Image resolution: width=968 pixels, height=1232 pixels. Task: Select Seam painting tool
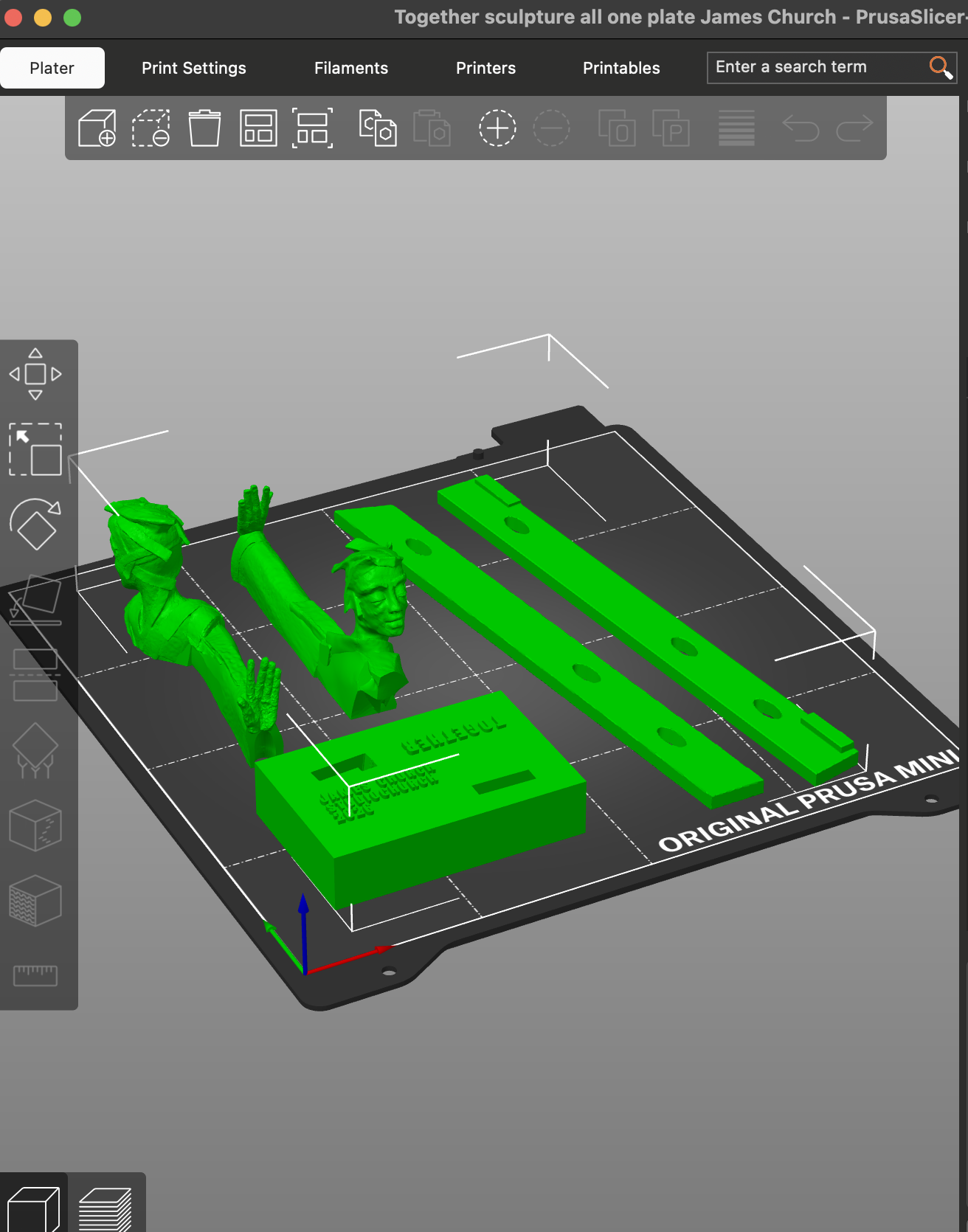35,826
